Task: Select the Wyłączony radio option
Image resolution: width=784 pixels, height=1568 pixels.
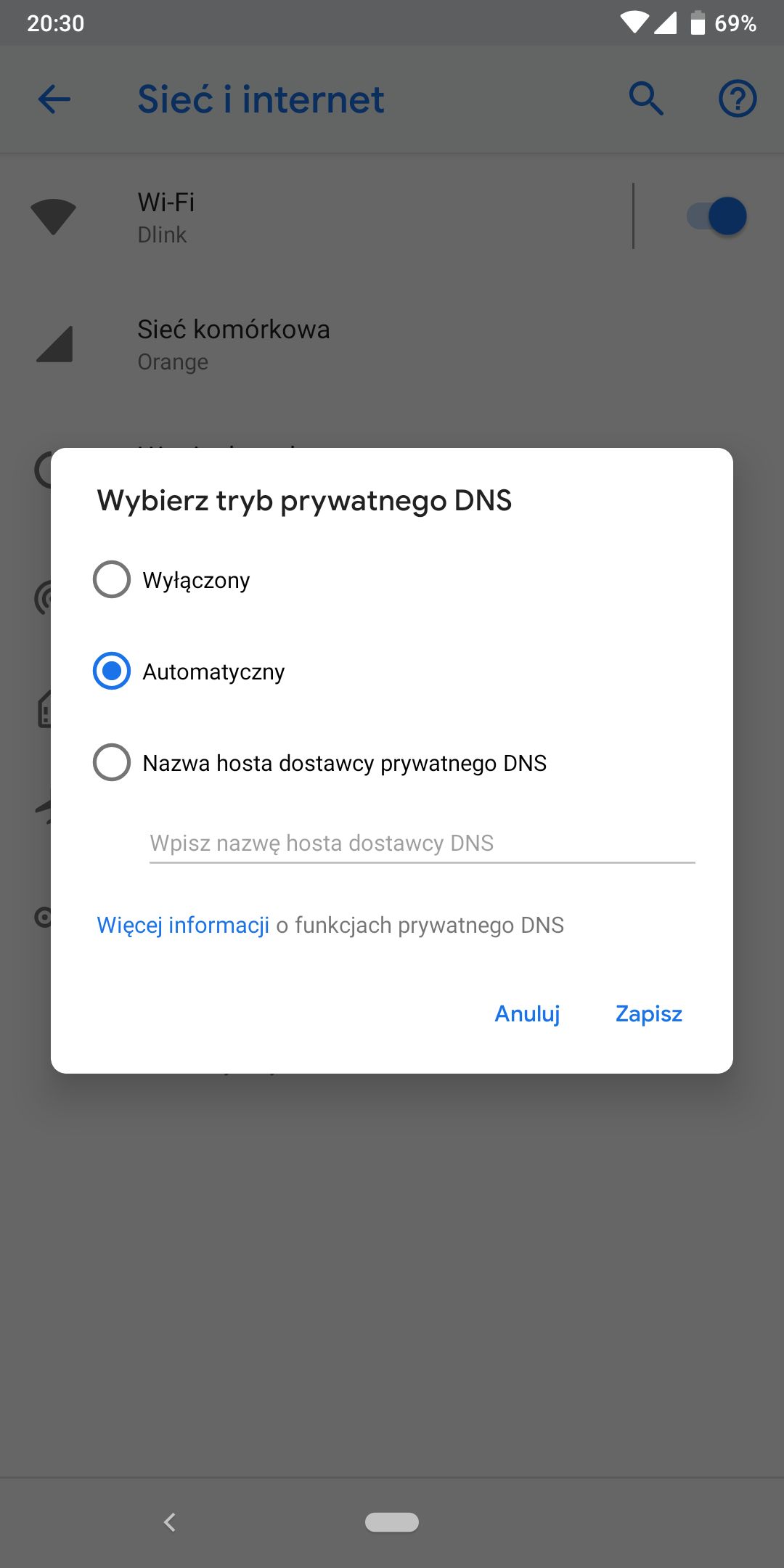Action: [112, 579]
